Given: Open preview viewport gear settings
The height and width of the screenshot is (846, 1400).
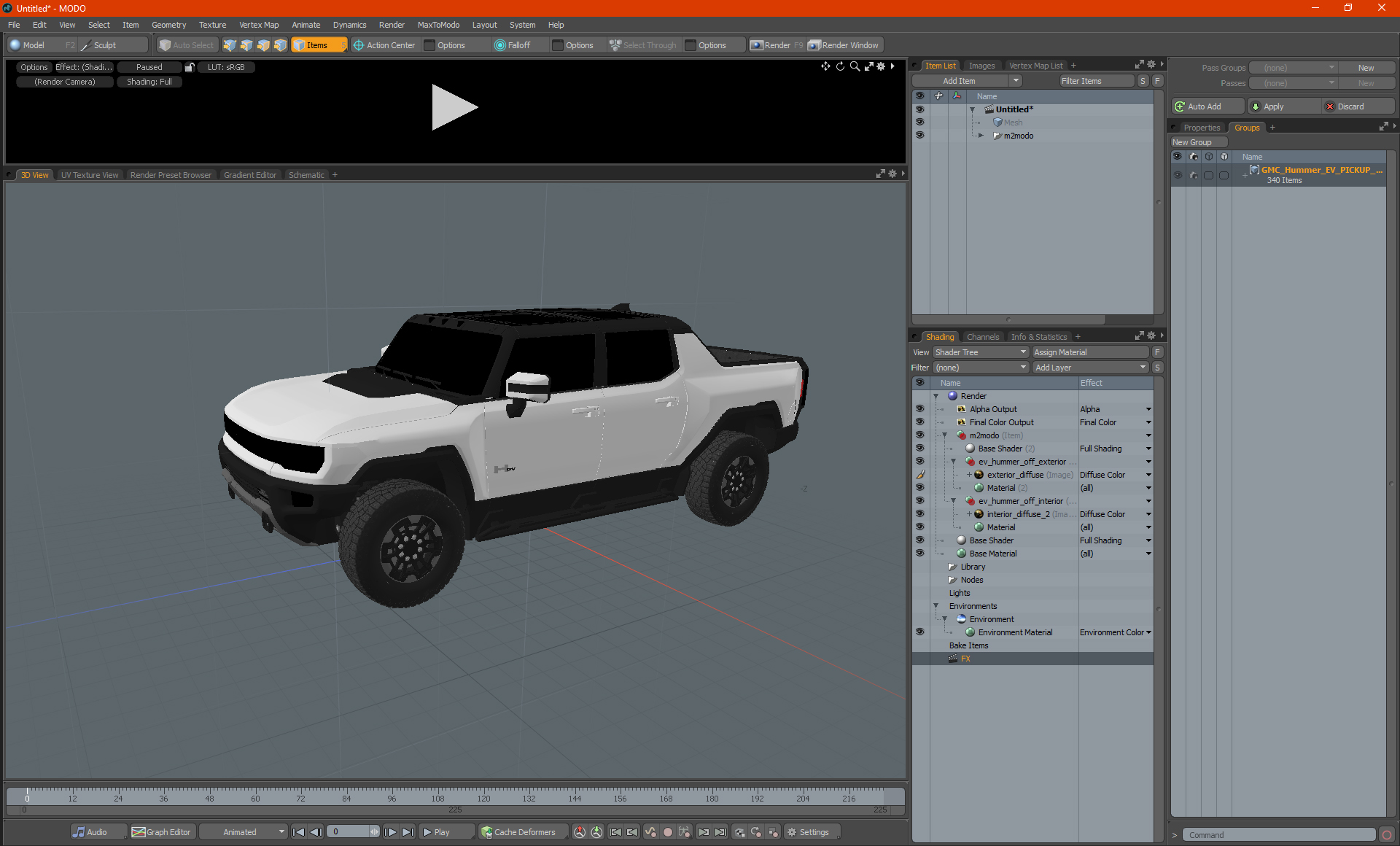Looking at the screenshot, I should (881, 66).
